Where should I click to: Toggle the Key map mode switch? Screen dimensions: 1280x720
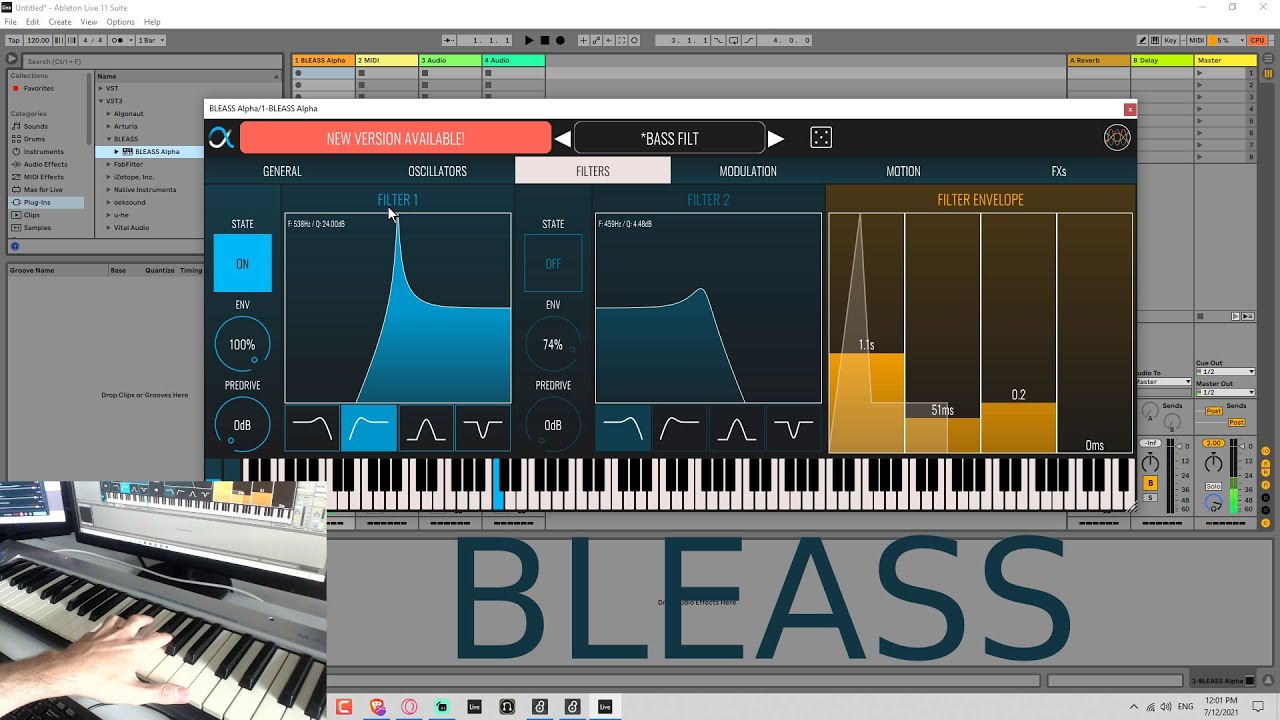1169,40
